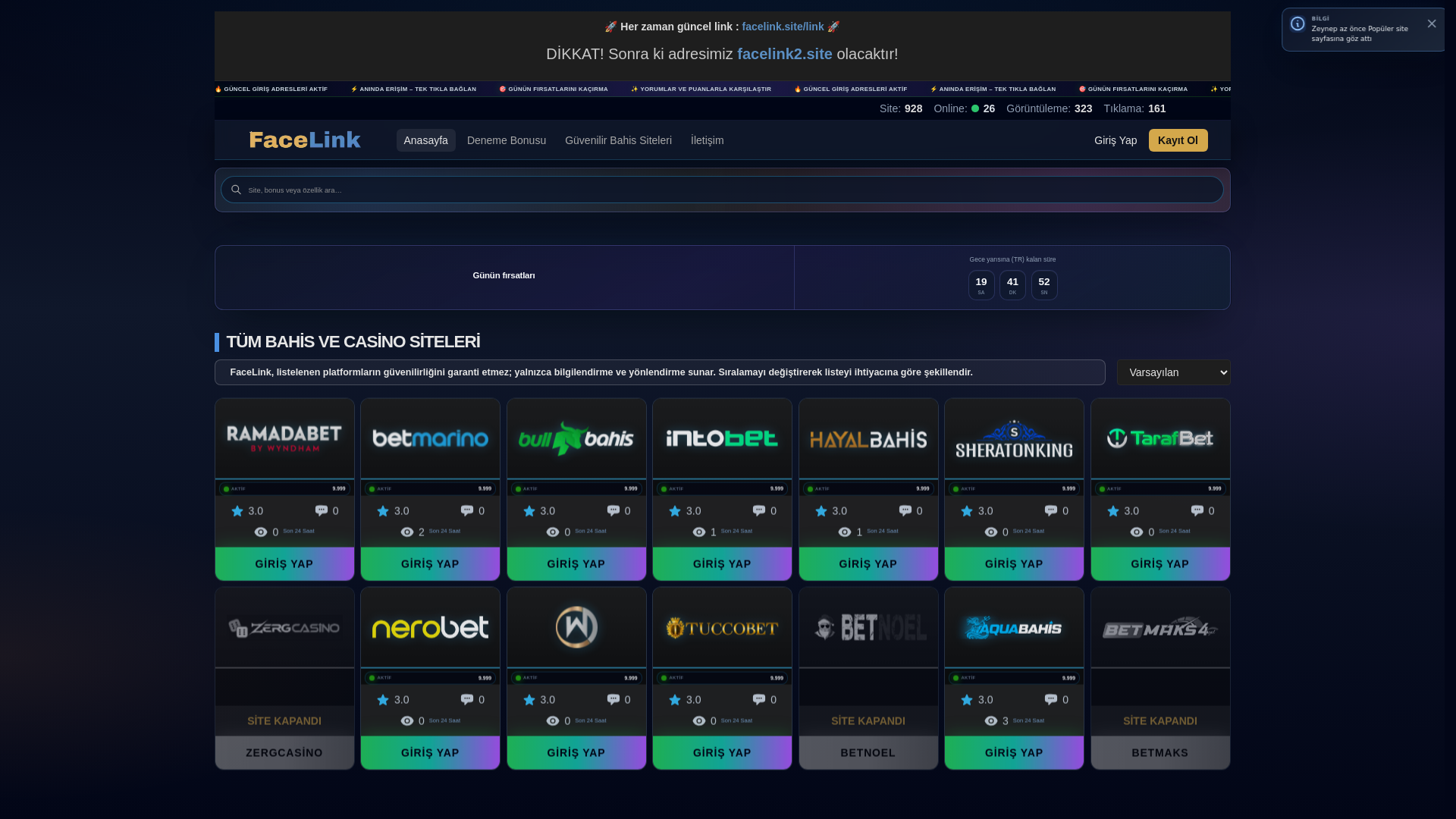This screenshot has width=1456, height=819.
Task: Click GİRİŞ YAP under Tuccobet
Action: [x=722, y=753]
